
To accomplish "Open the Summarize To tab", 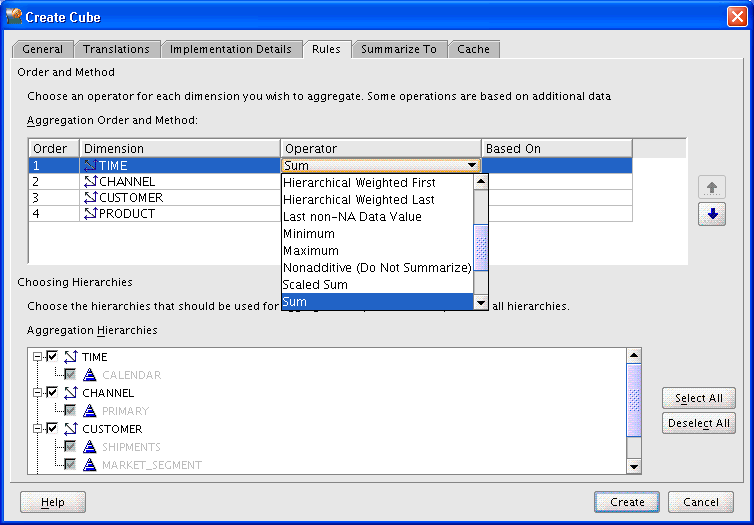I will point(399,49).
